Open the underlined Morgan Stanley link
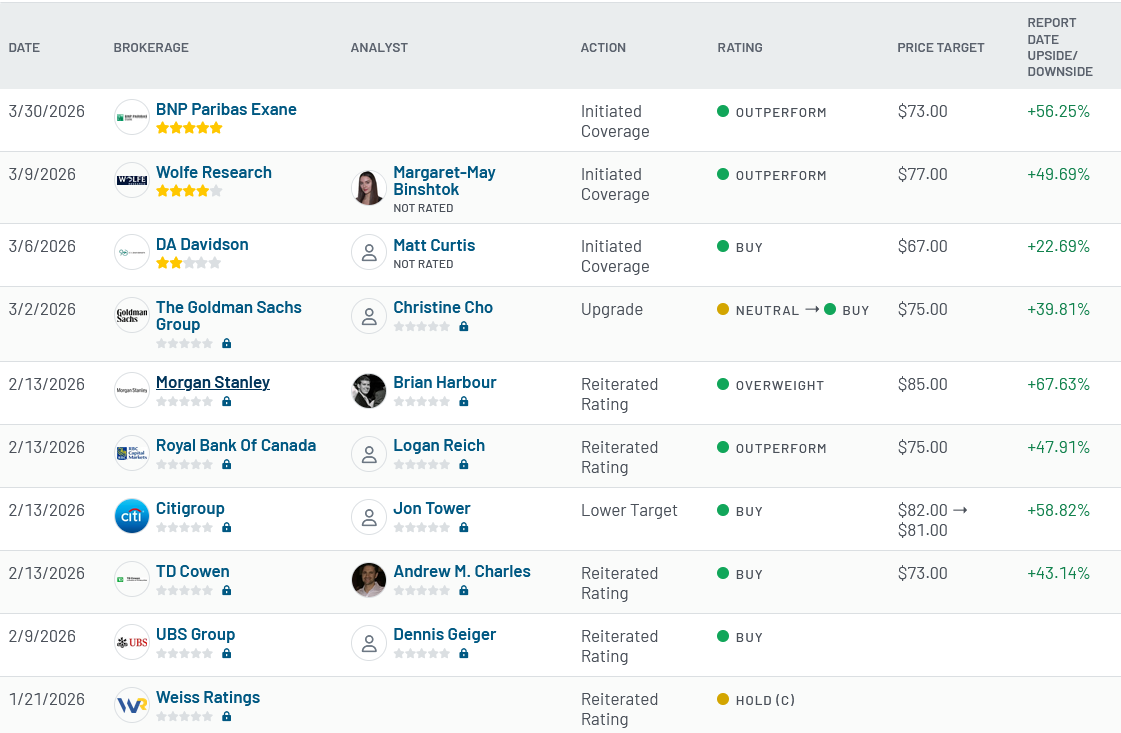The height and width of the screenshot is (733, 1121). tap(213, 383)
